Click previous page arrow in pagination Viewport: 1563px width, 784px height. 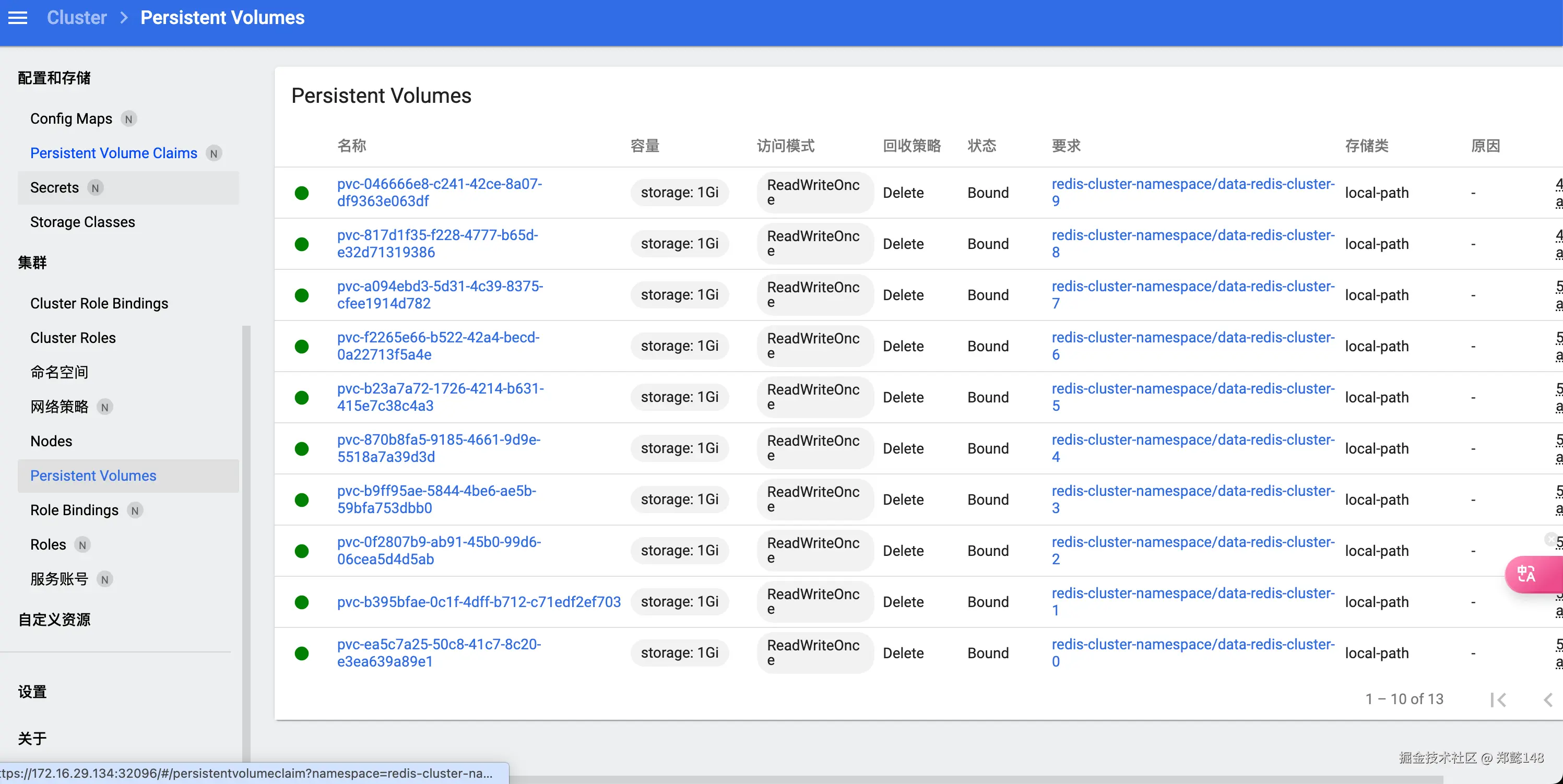[1548, 699]
